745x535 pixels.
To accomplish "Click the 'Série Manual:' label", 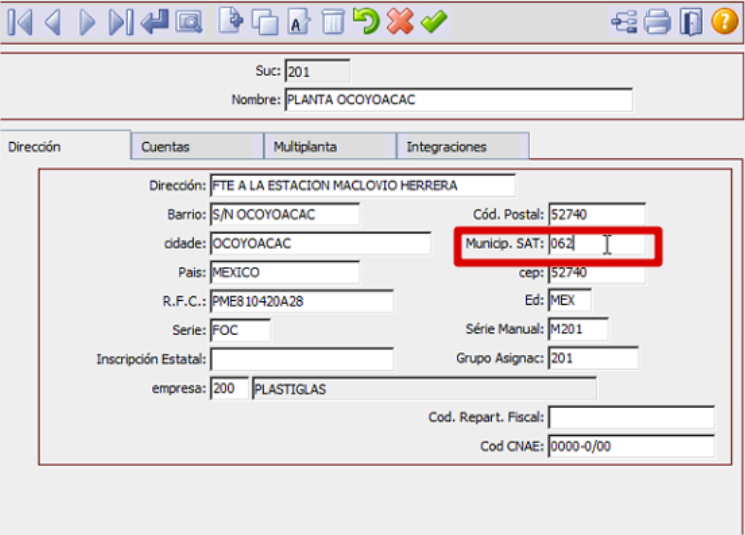I will pos(505,329).
